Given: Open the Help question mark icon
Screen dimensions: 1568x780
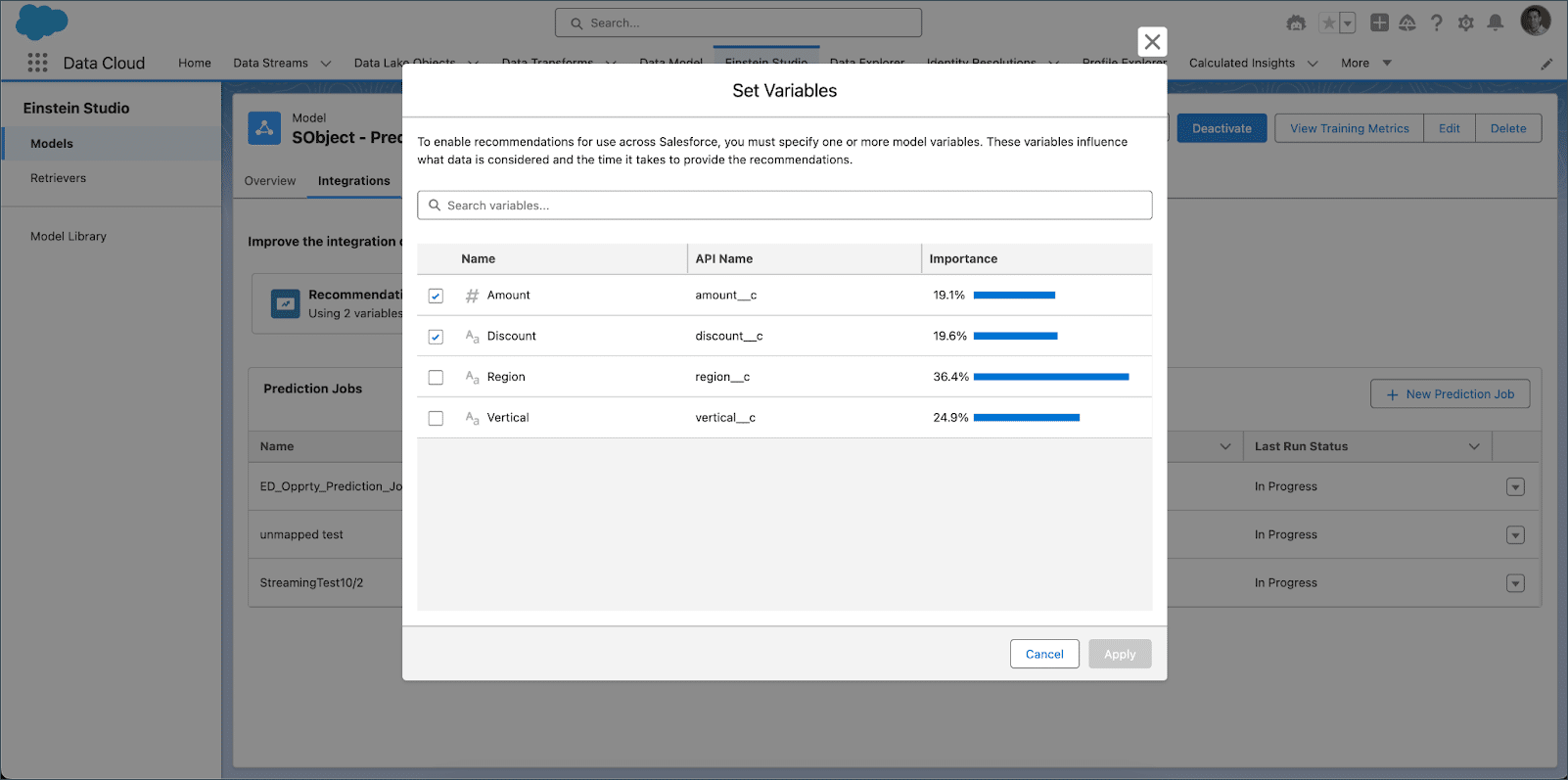Looking at the screenshot, I should [1437, 23].
